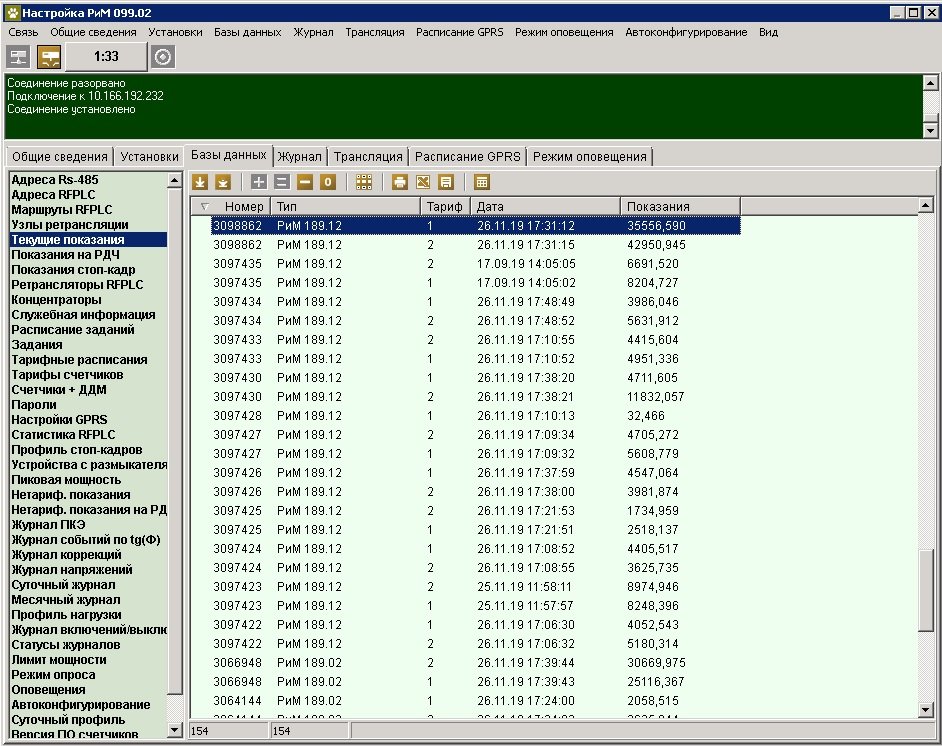The image size is (942, 746).
Task: Click the save file icon
Action: [x=446, y=182]
